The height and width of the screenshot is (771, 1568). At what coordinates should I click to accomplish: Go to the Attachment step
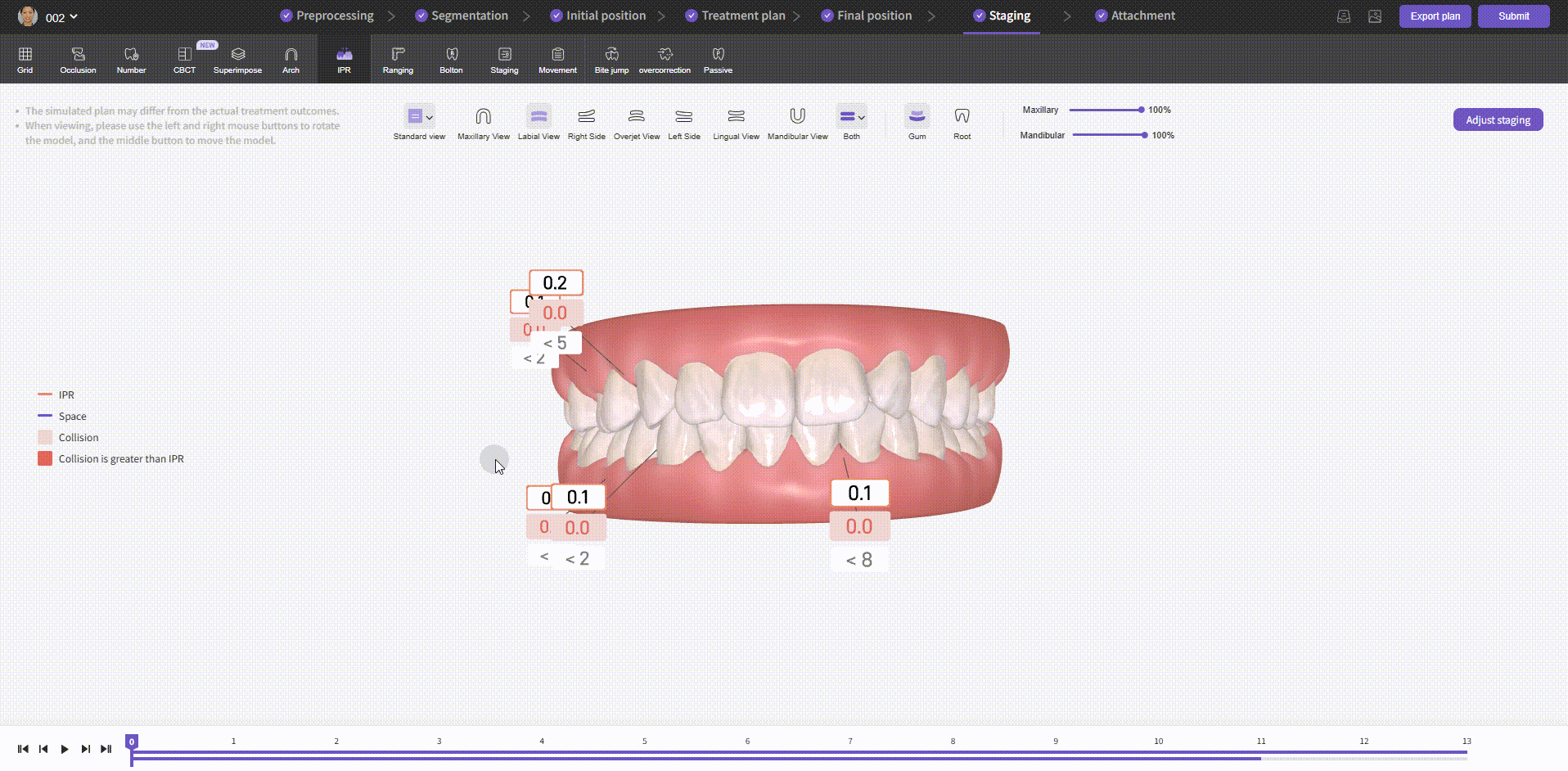1134,16
